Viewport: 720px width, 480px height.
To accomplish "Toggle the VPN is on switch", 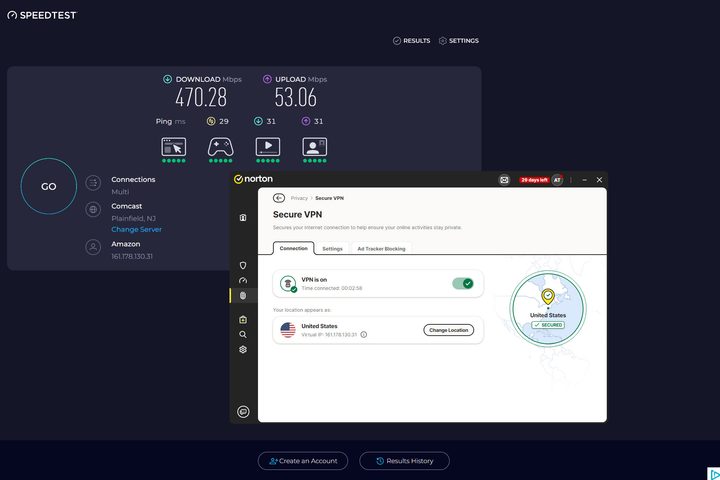I will coord(462,283).
